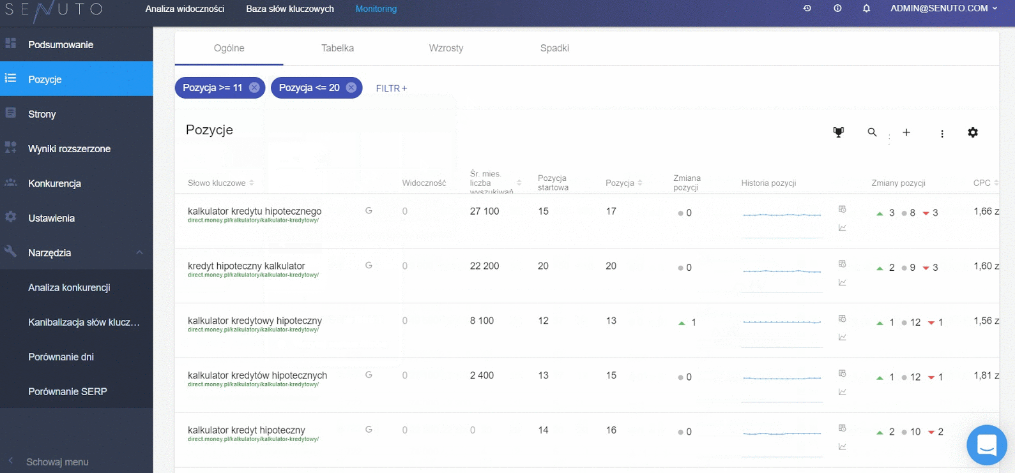Open search with the magnifier icon
Screen dimensions: 1015x475
point(872,132)
